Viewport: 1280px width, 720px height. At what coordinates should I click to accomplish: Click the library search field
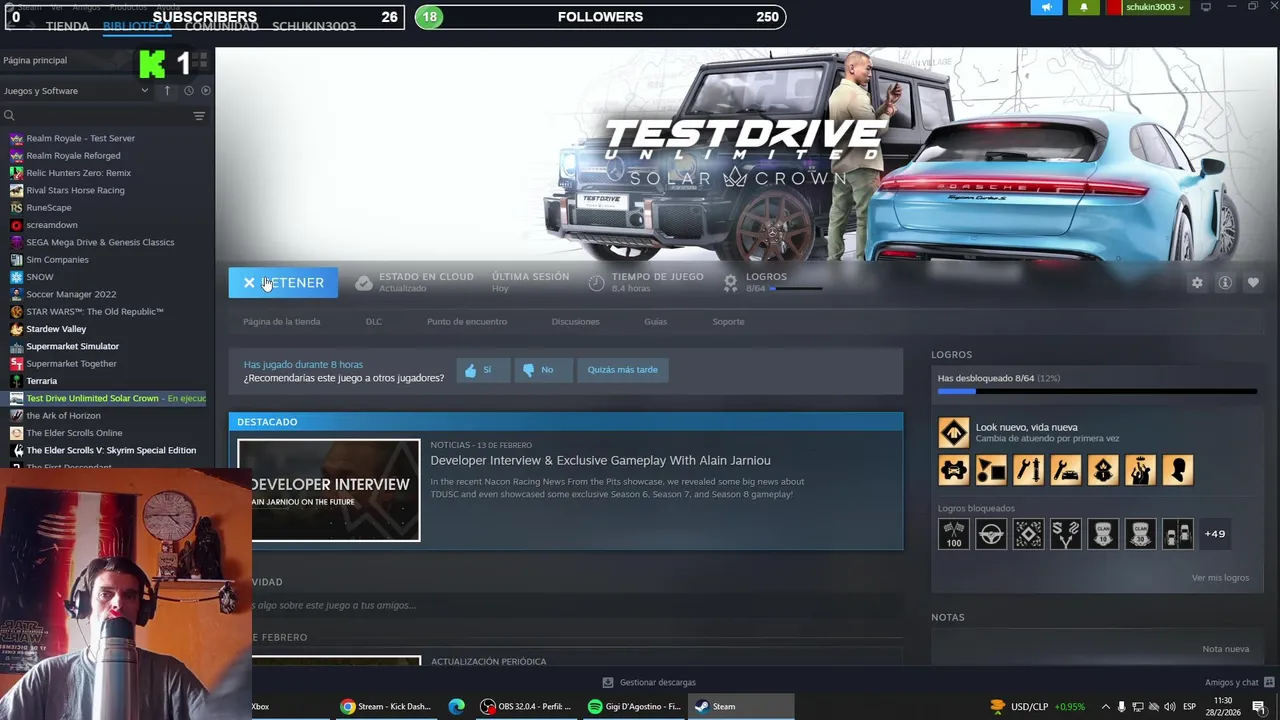(x=95, y=116)
